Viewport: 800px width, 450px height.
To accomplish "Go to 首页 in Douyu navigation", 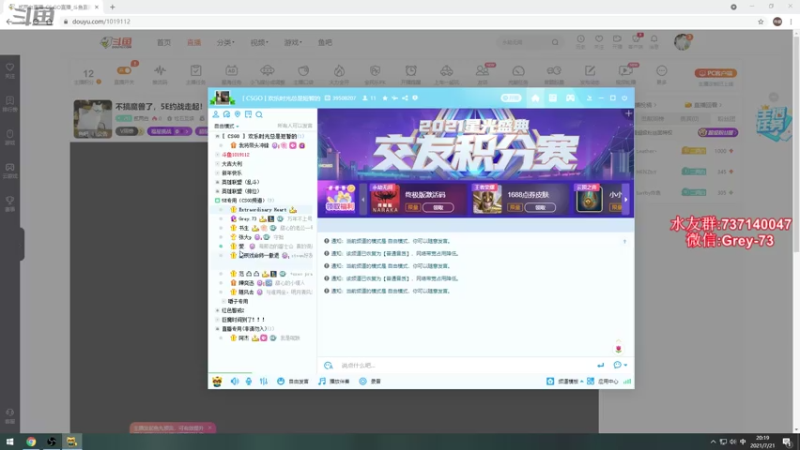I will tap(164, 42).
